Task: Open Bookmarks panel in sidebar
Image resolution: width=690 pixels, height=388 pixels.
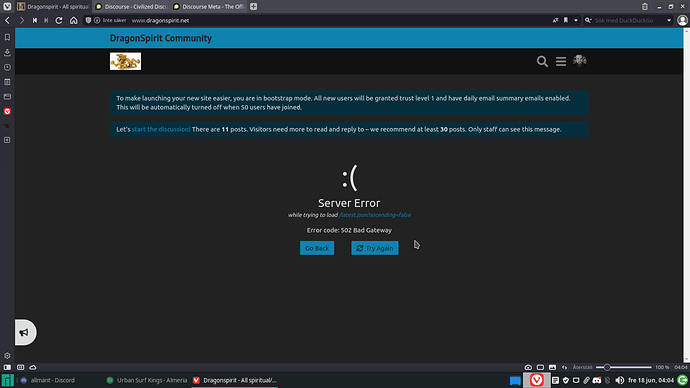Action: (7, 37)
